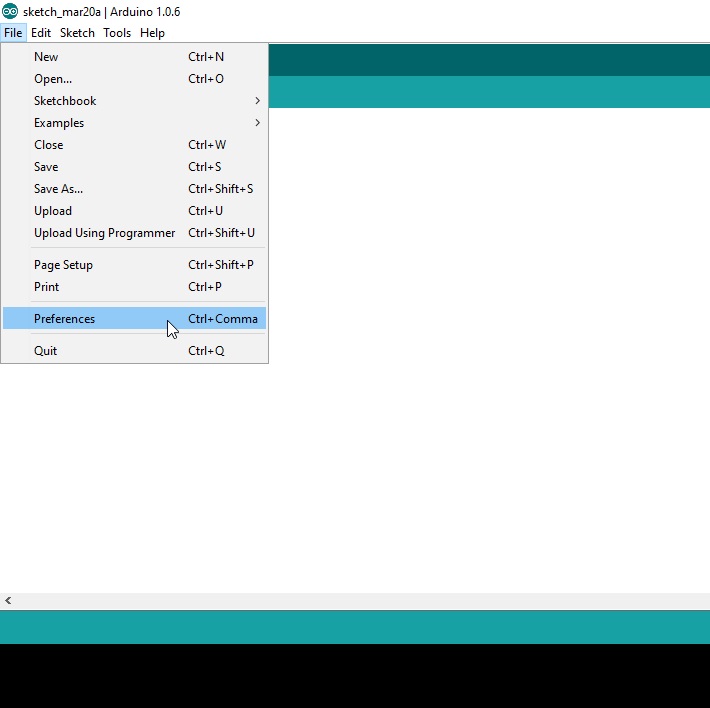
Task: Select the Upload menu entry
Action: pyautogui.click(x=134, y=211)
